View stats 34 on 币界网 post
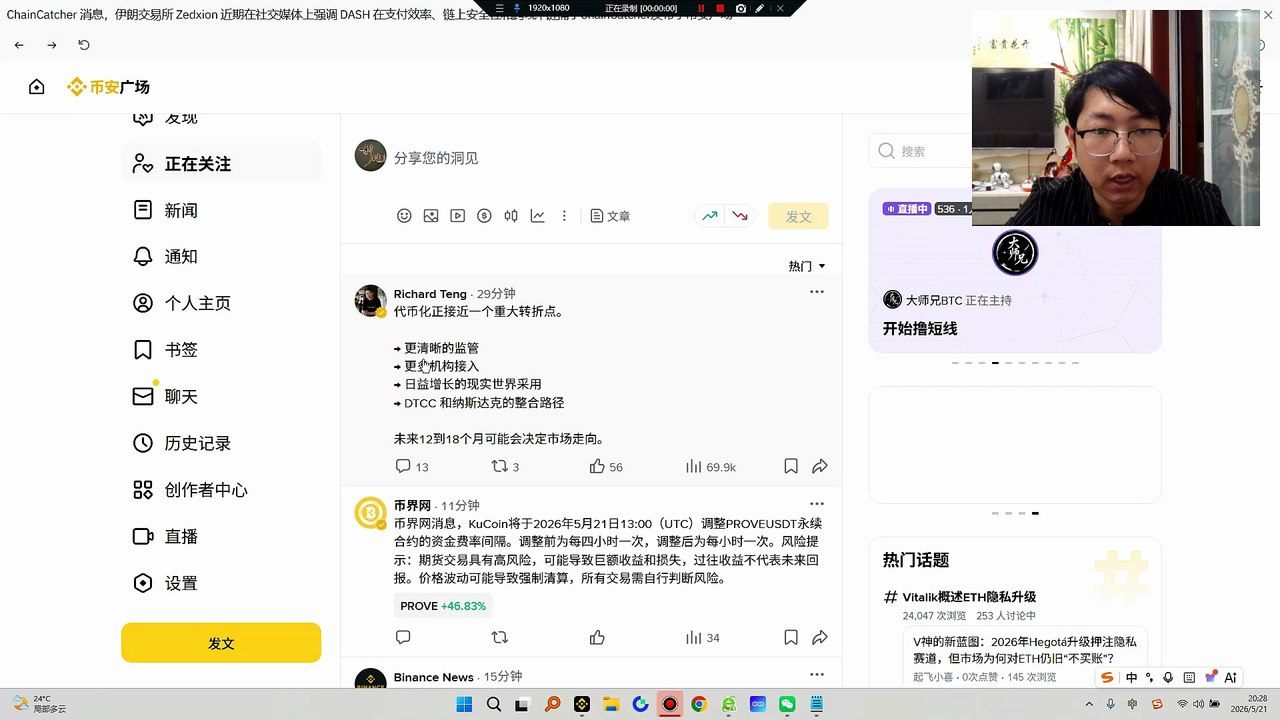 click(703, 637)
